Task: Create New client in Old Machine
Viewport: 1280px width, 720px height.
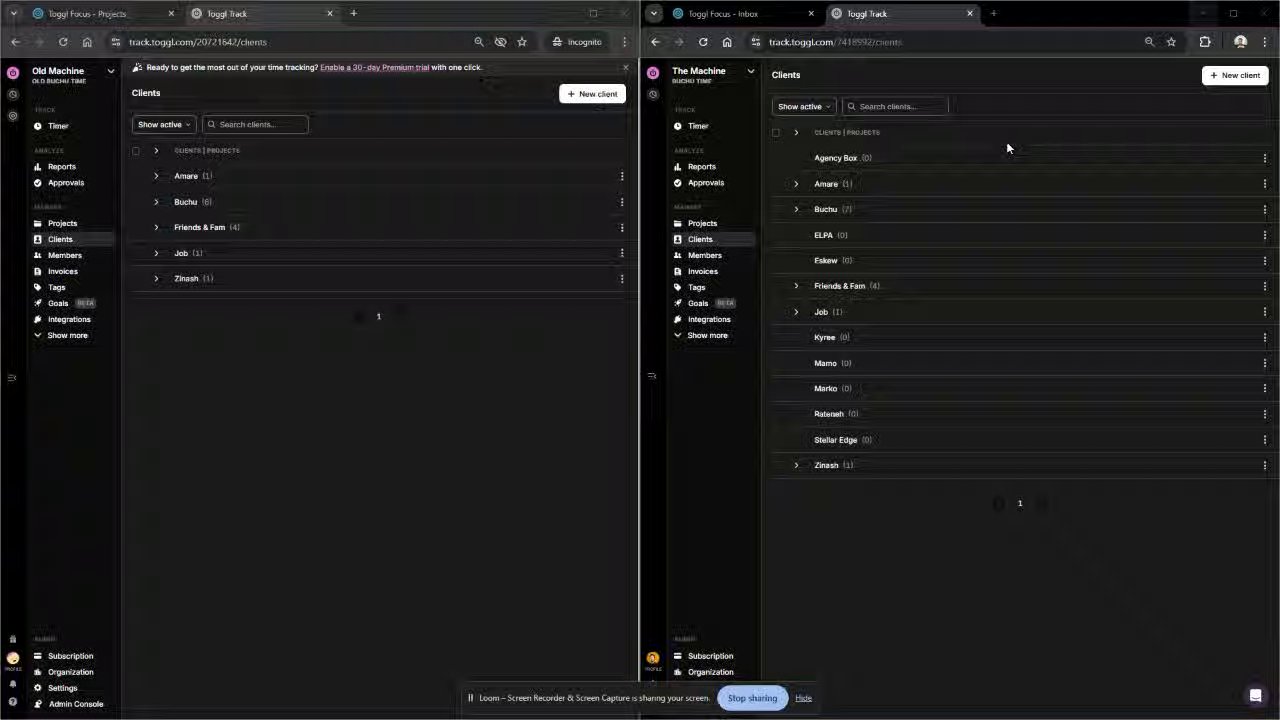Action: tap(592, 94)
